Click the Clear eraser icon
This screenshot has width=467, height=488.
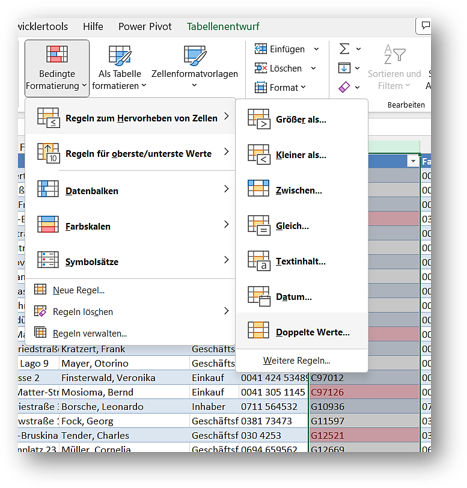coord(344,87)
